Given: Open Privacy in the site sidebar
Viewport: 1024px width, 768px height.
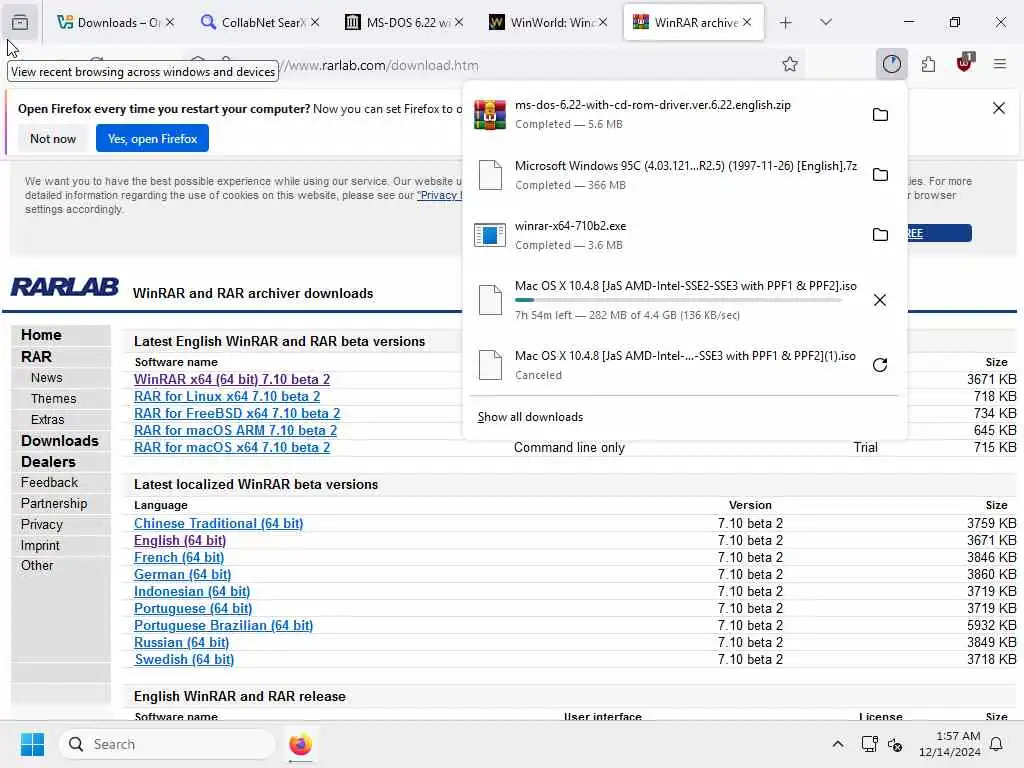Looking at the screenshot, I should 42,524.
